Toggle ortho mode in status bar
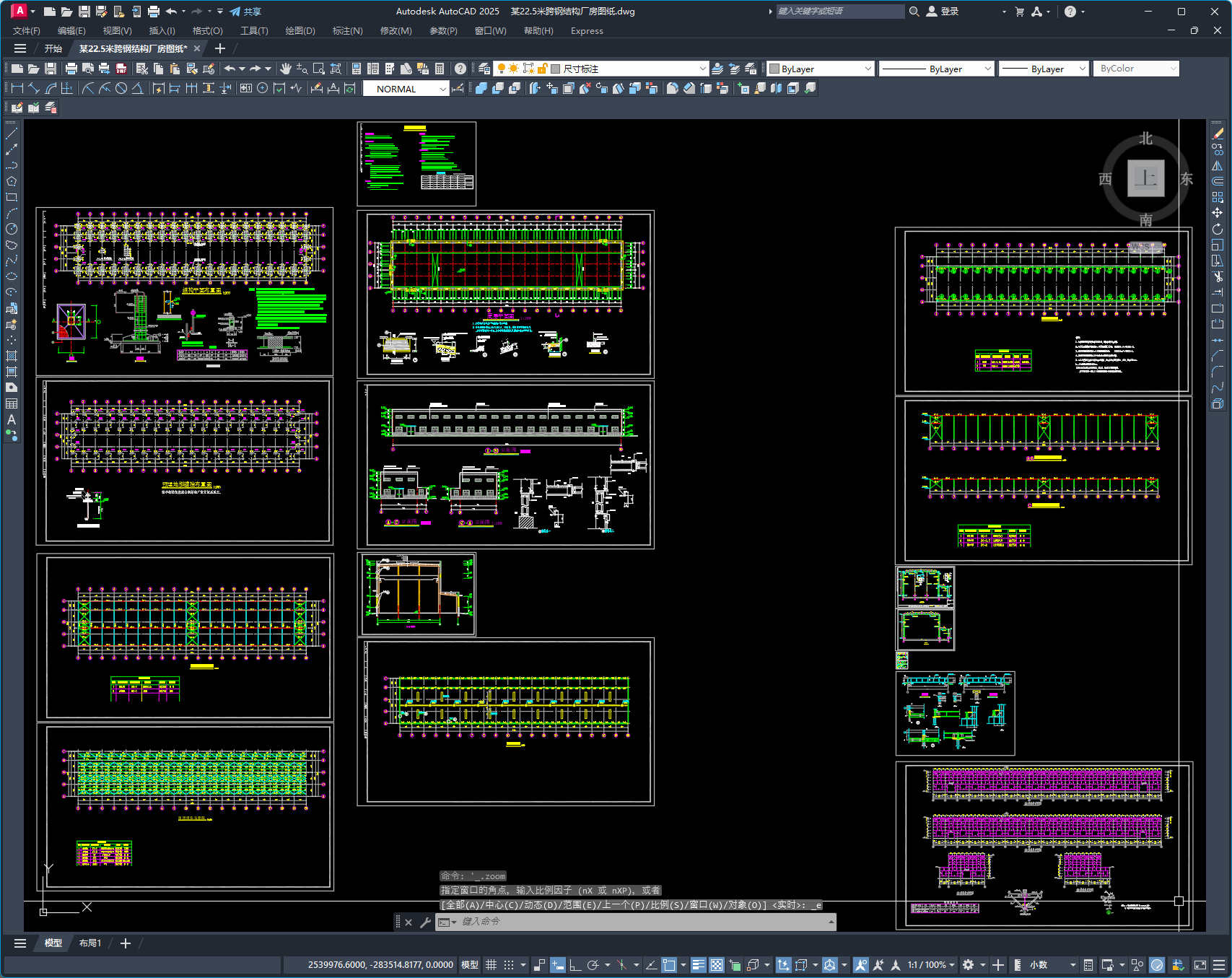 click(x=575, y=965)
